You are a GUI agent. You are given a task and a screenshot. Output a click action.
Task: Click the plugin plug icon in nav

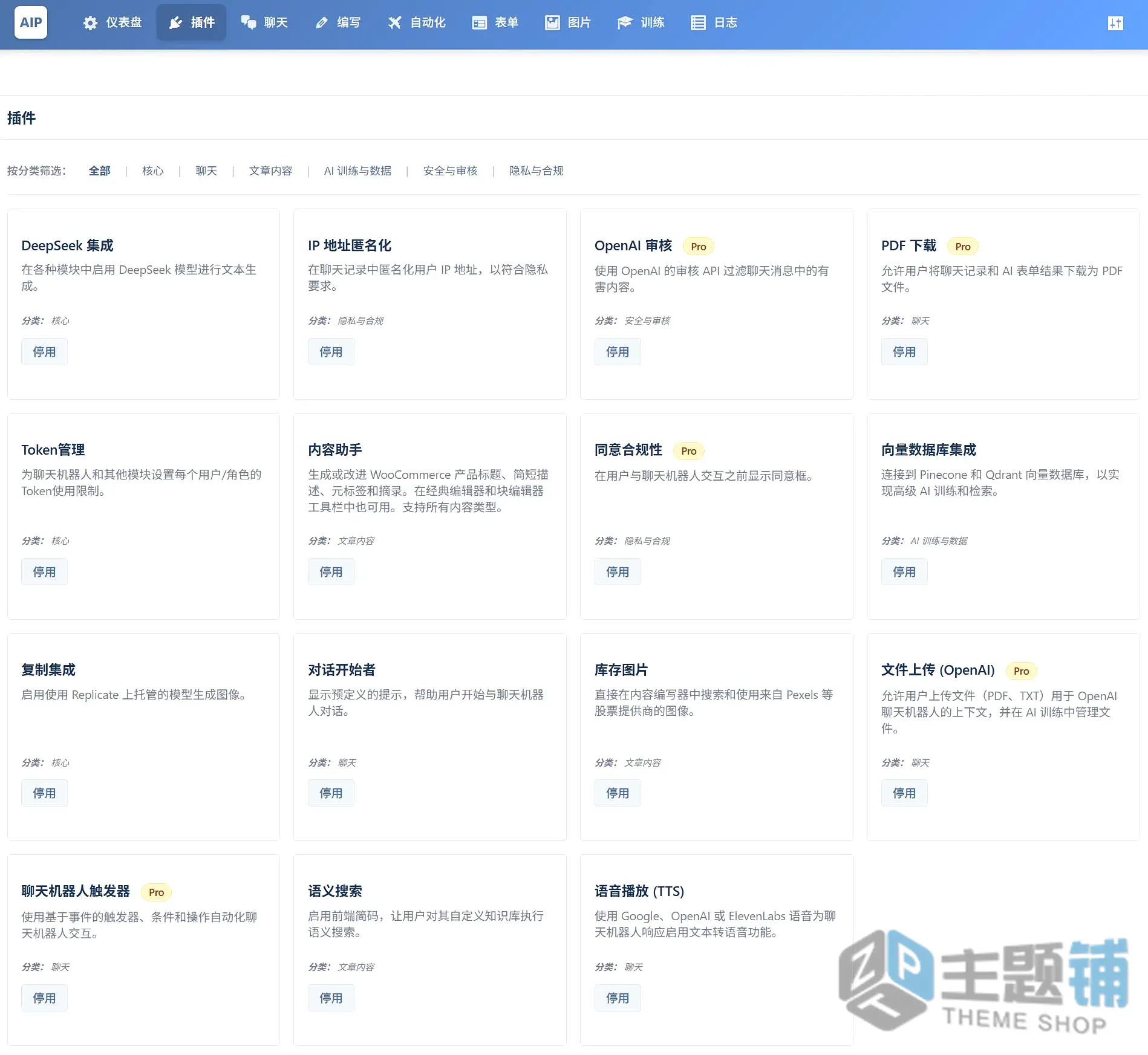pos(175,23)
